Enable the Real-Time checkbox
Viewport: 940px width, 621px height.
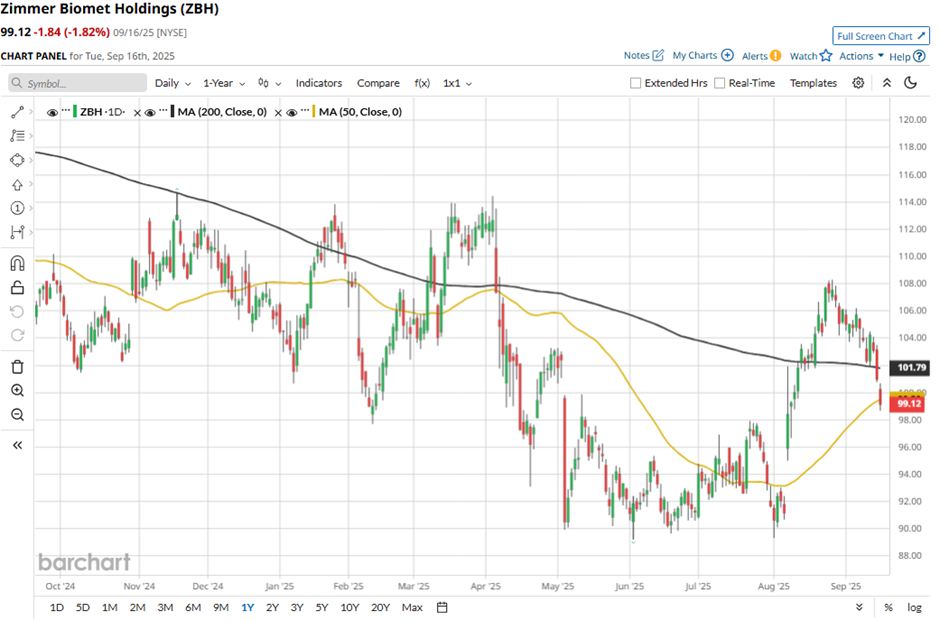[719, 83]
